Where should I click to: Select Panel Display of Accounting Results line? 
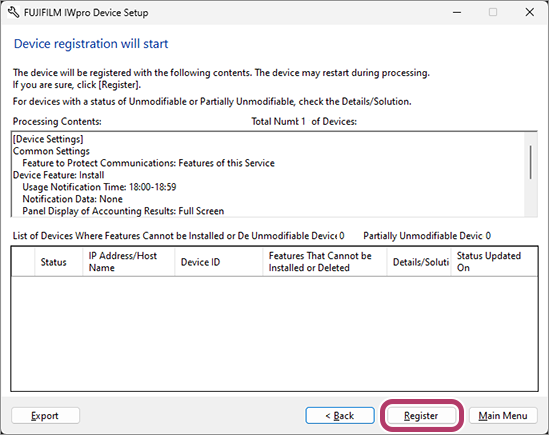123,211
